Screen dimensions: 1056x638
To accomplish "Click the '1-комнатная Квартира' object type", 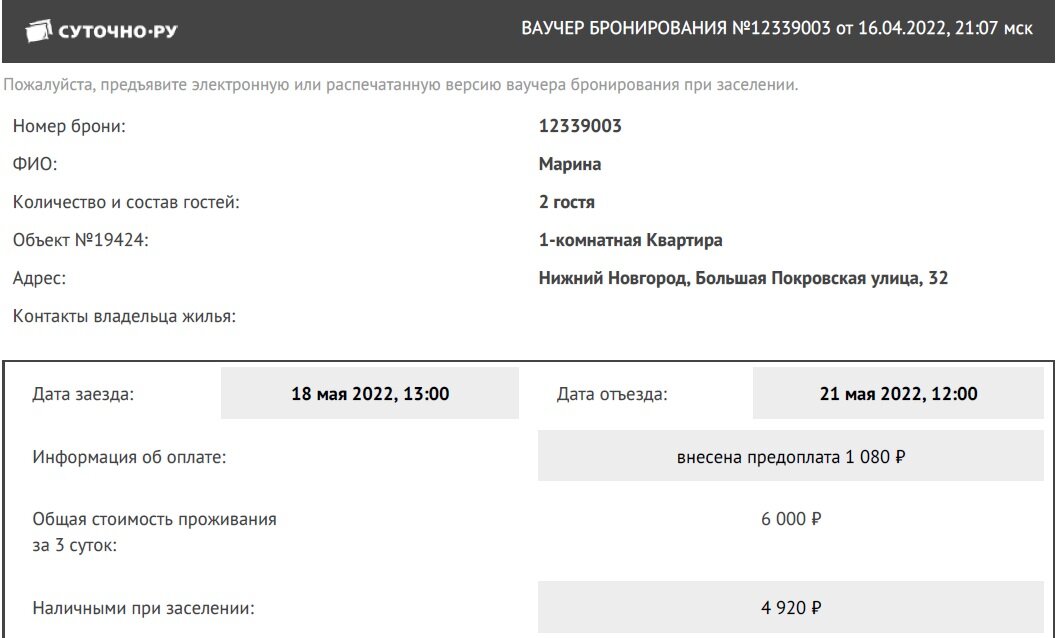I will click(x=630, y=240).
